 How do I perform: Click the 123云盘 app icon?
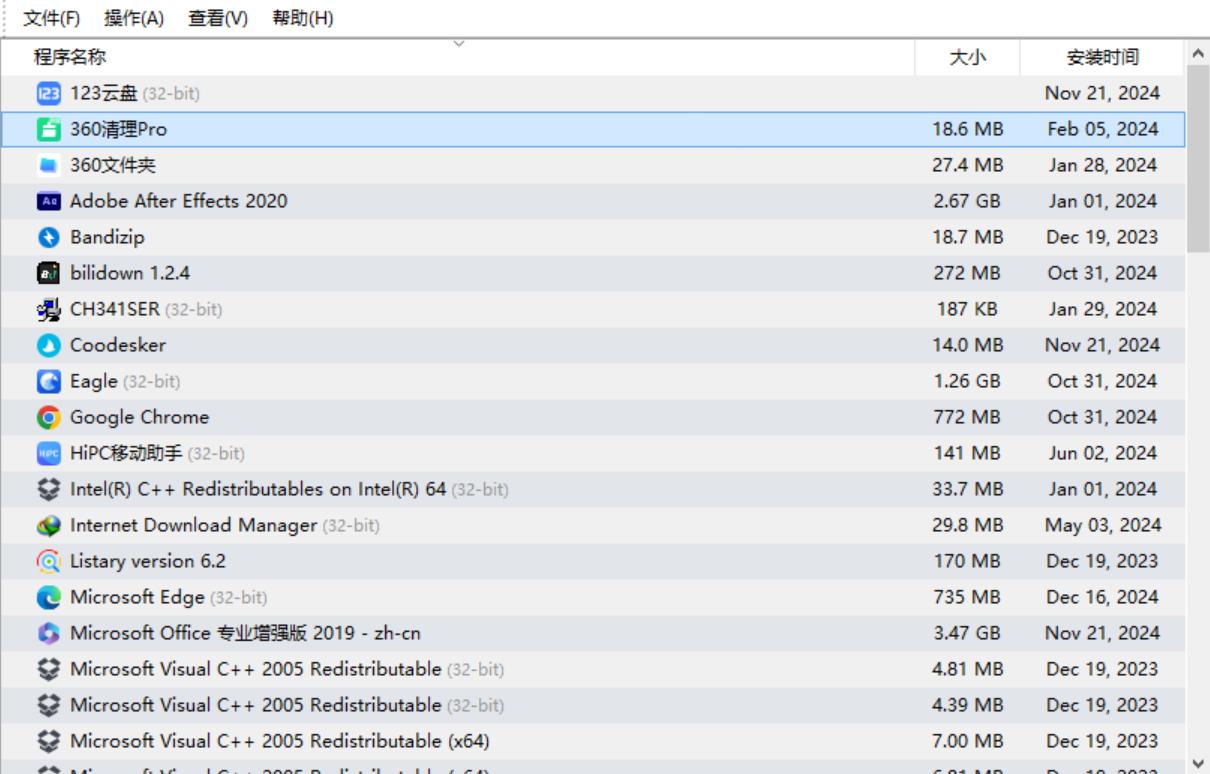click(x=48, y=93)
